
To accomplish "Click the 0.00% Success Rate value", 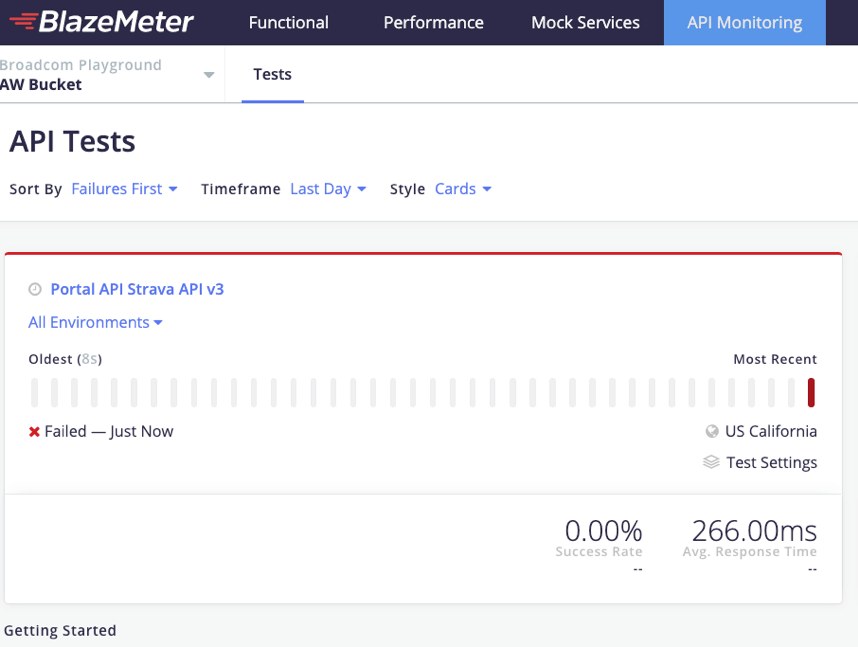I will (x=604, y=530).
